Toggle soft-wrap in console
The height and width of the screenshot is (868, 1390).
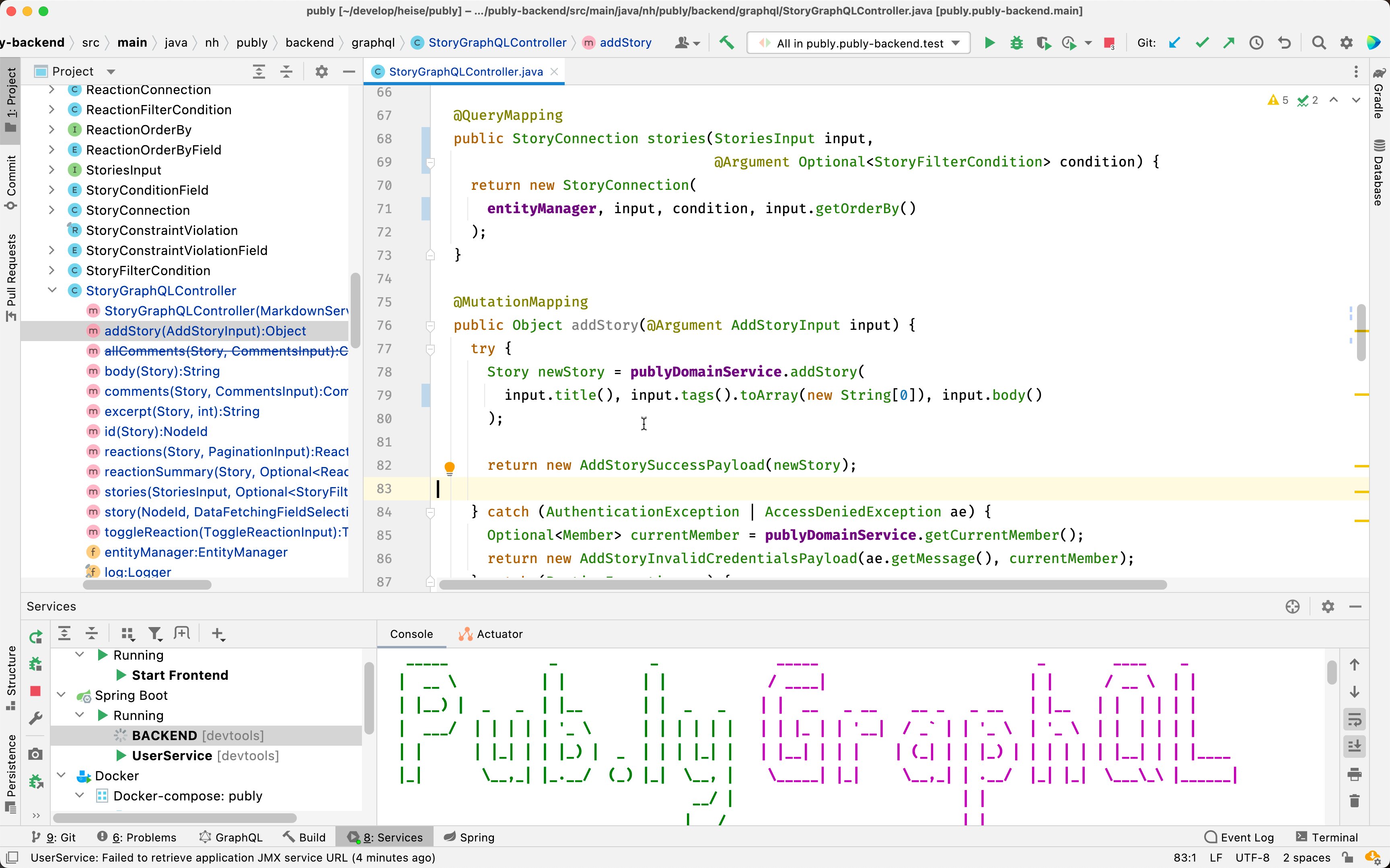(1355, 719)
